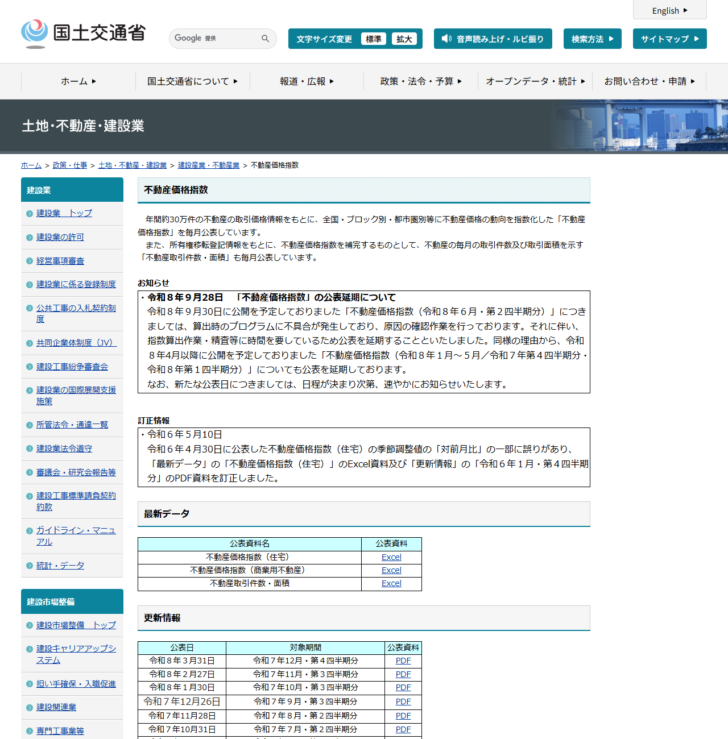Open the ホーム navigation menu
The image size is (728, 739).
(78, 81)
